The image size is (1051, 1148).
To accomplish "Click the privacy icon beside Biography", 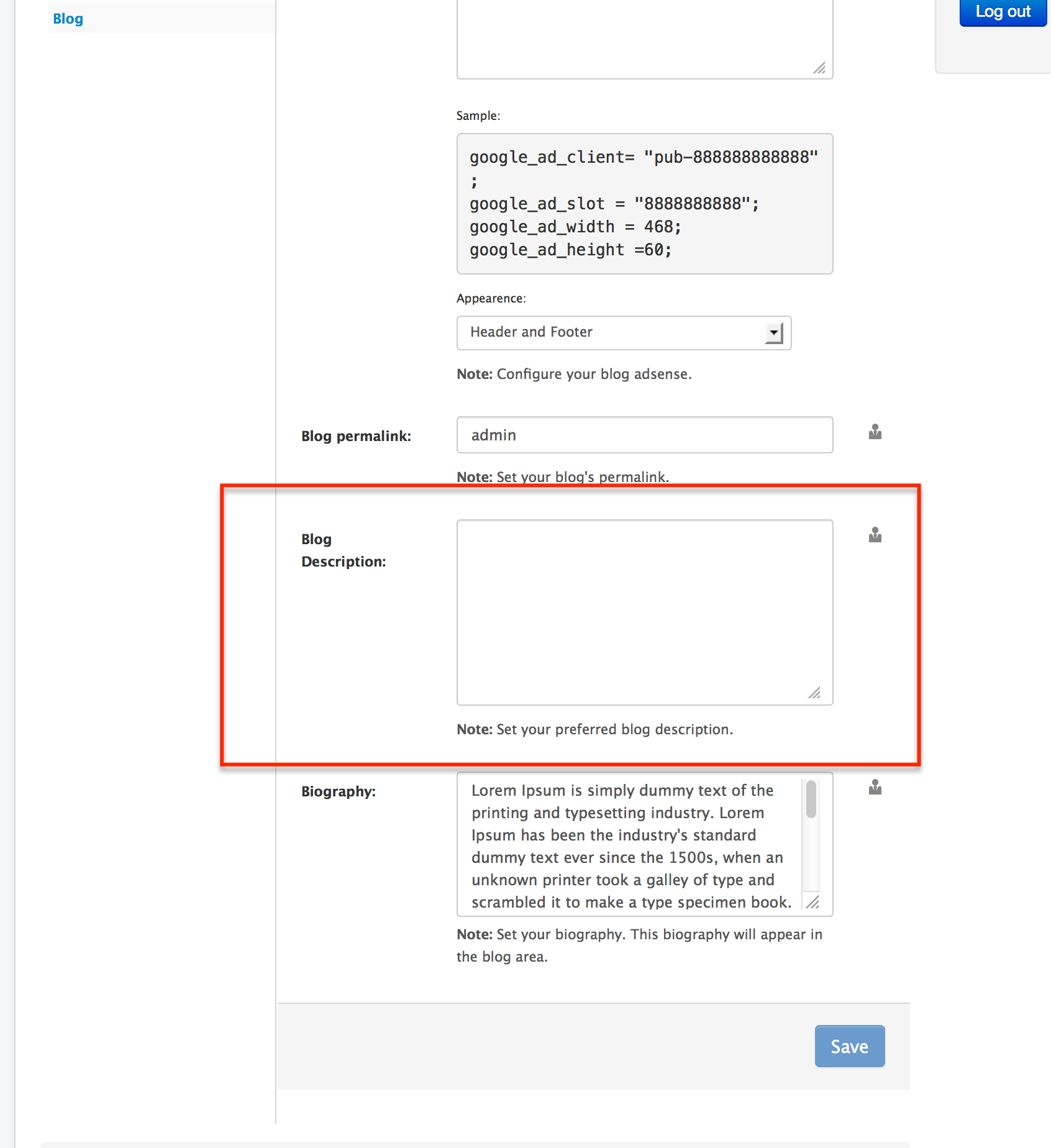I will tap(875, 787).
